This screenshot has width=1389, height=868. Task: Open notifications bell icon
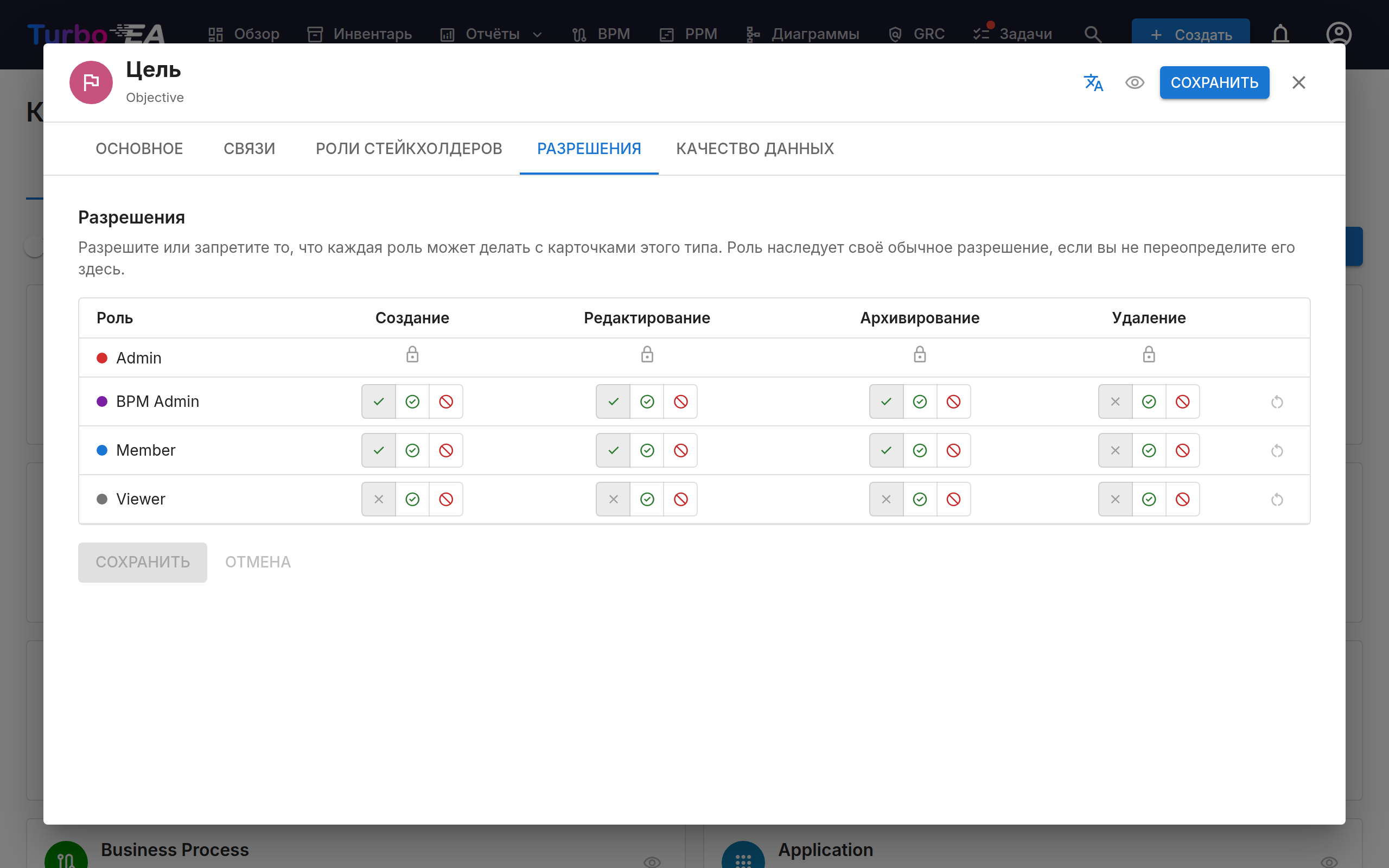click(1280, 34)
